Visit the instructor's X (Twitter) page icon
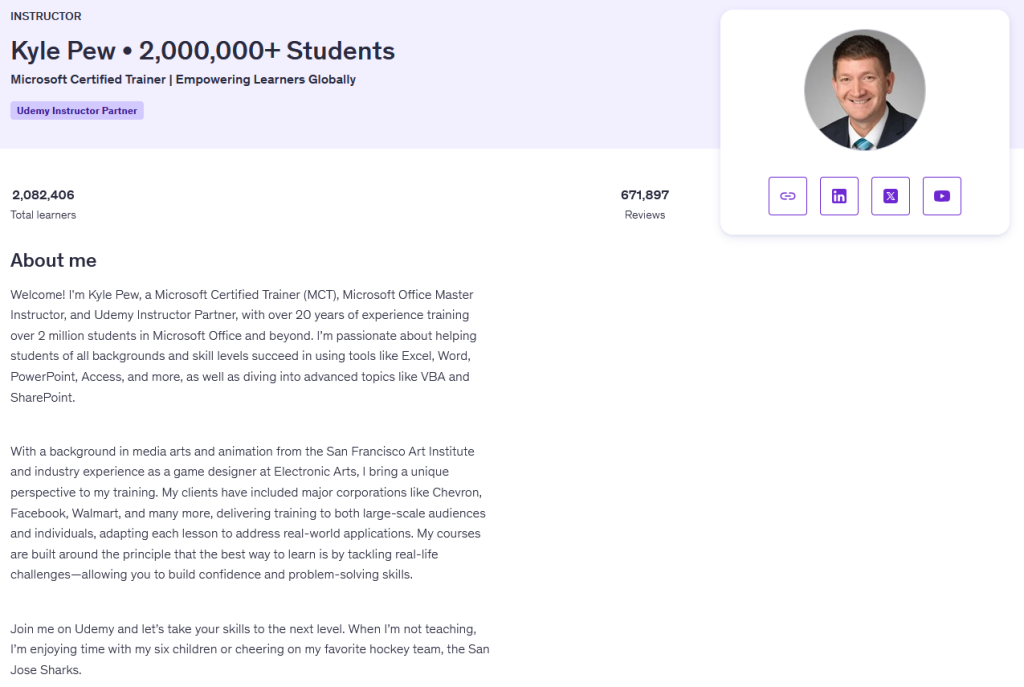This screenshot has width=1024, height=687. (890, 196)
